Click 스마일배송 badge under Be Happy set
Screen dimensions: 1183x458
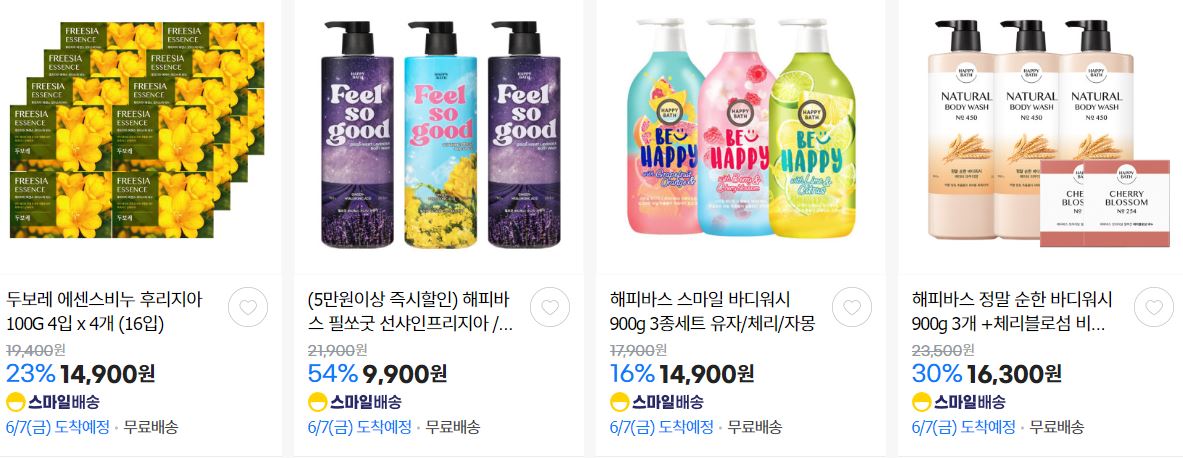click(656, 402)
